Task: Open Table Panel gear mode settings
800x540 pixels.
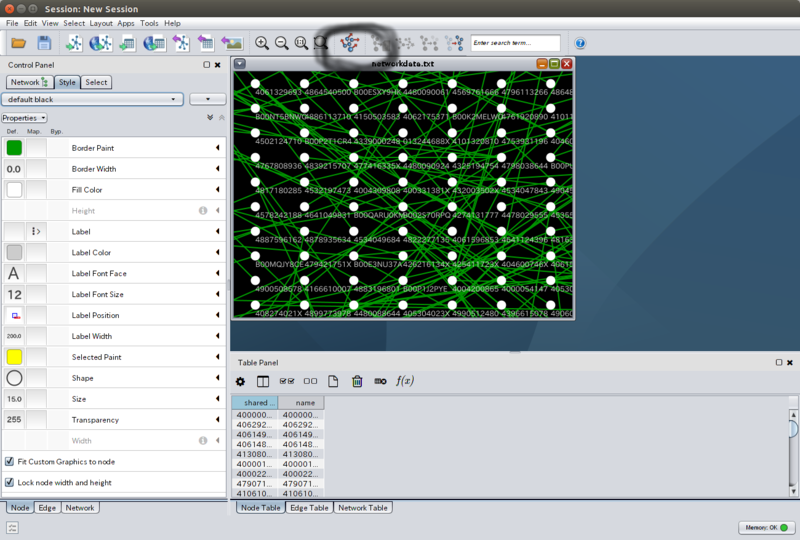Action: click(240, 381)
